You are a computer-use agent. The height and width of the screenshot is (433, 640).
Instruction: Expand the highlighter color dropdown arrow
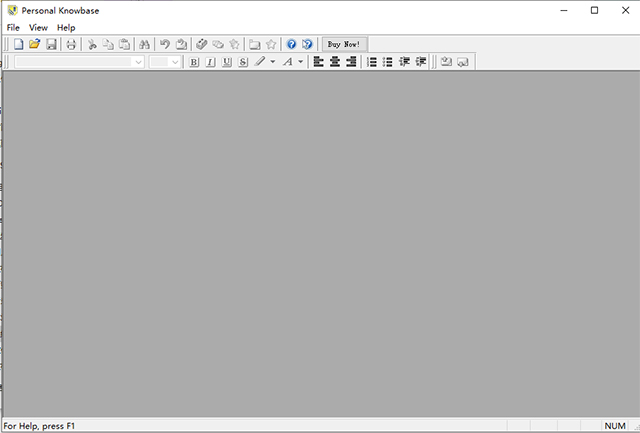[273, 62]
